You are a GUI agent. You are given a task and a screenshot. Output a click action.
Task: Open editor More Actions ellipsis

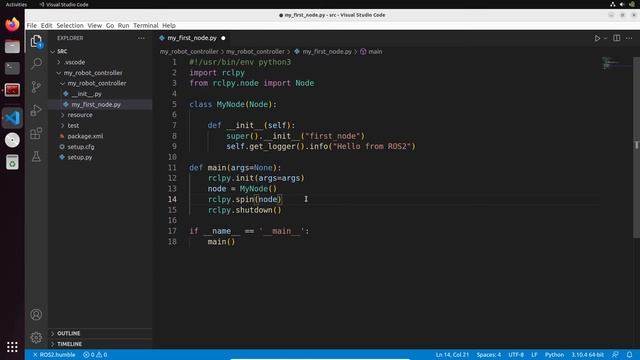[x=629, y=38]
